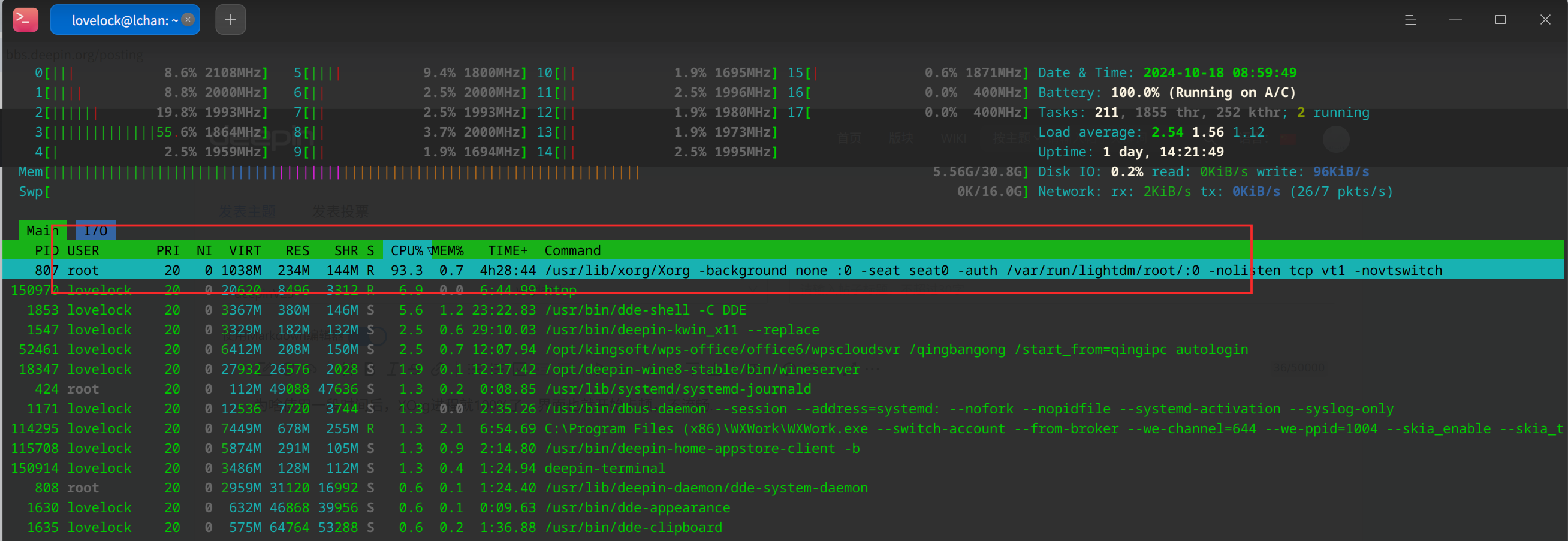Select the systemd-journald process row

tap(784, 389)
